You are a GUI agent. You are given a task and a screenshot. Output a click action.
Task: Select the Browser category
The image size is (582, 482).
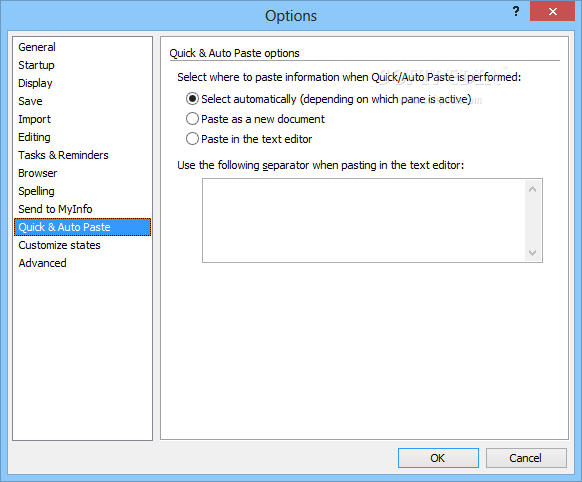click(x=38, y=173)
